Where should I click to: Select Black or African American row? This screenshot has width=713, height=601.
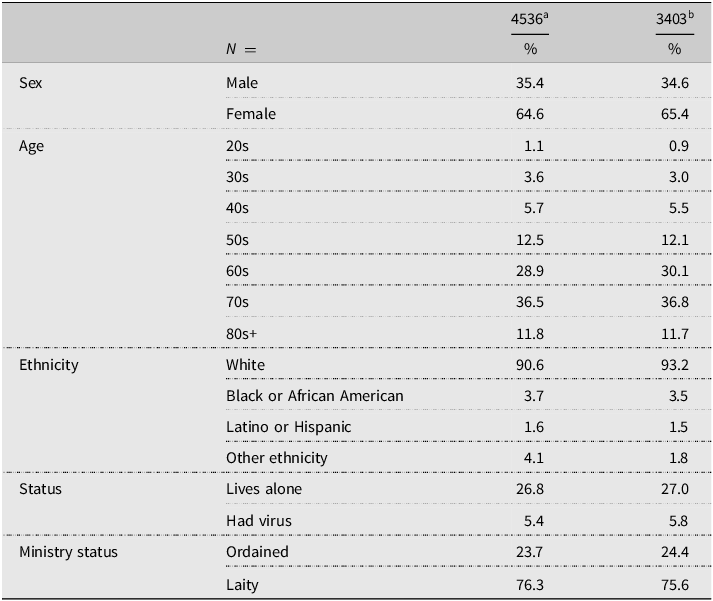(x=468, y=396)
